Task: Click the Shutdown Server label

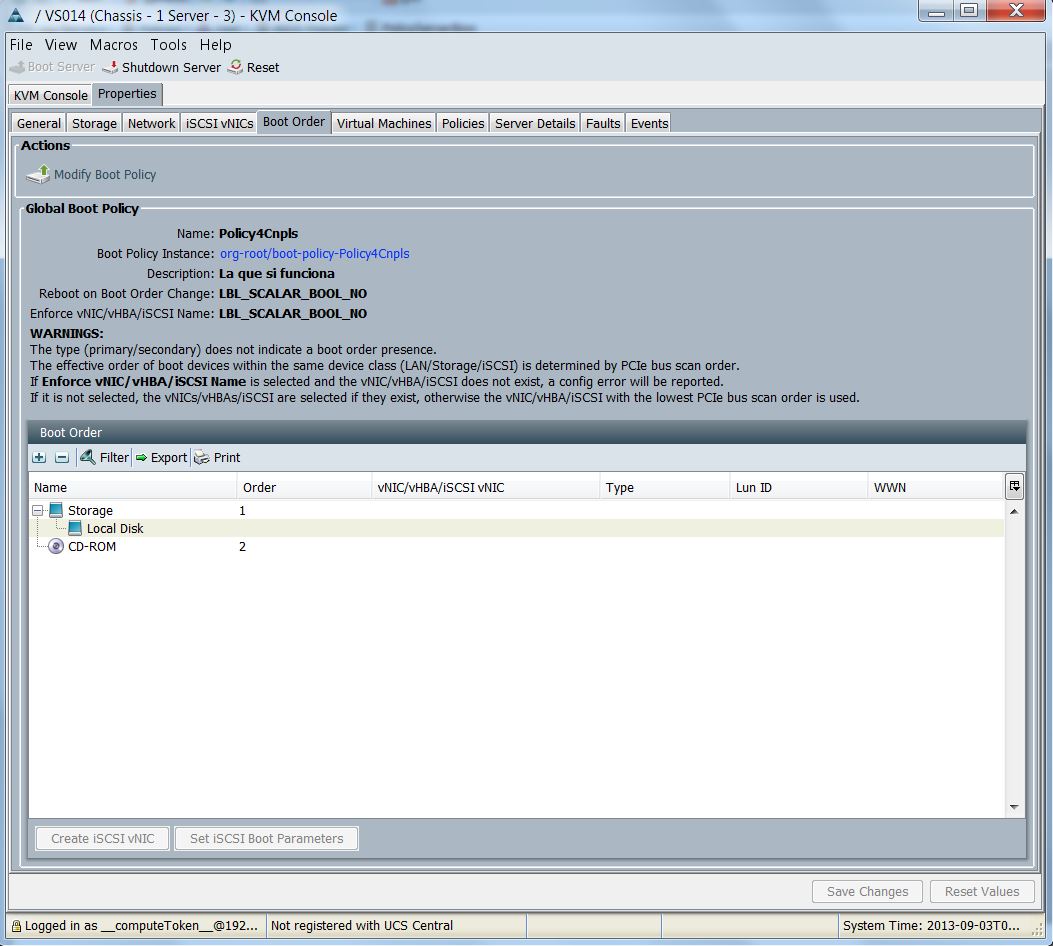Action: point(171,68)
